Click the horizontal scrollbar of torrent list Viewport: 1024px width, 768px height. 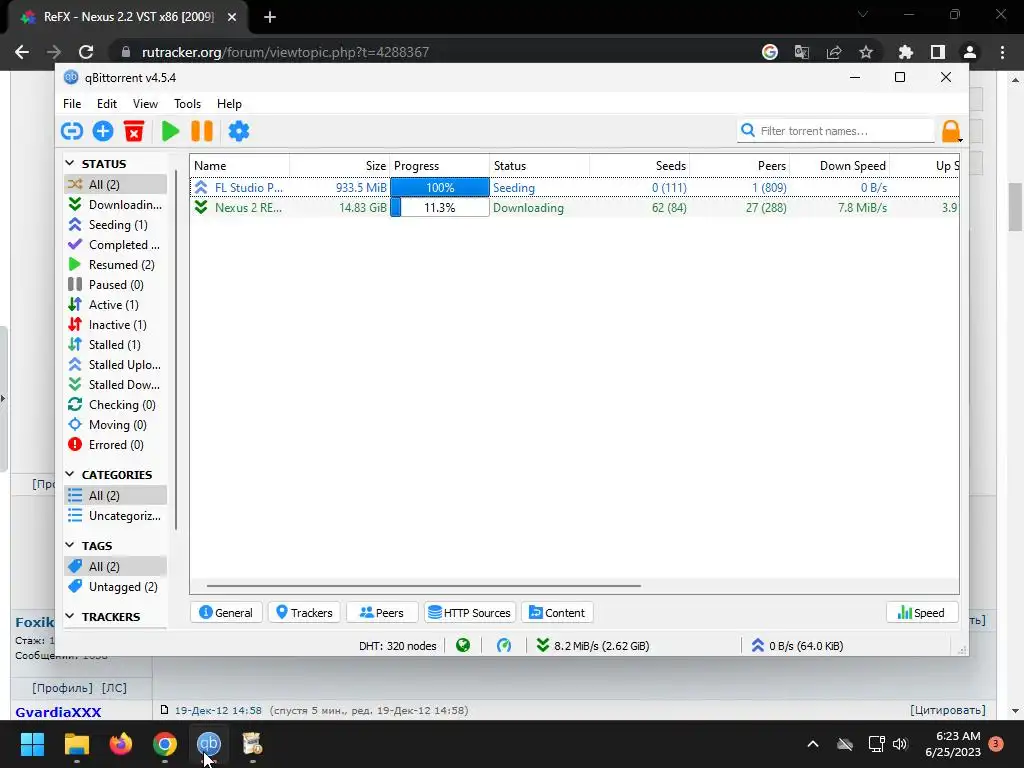(423, 586)
